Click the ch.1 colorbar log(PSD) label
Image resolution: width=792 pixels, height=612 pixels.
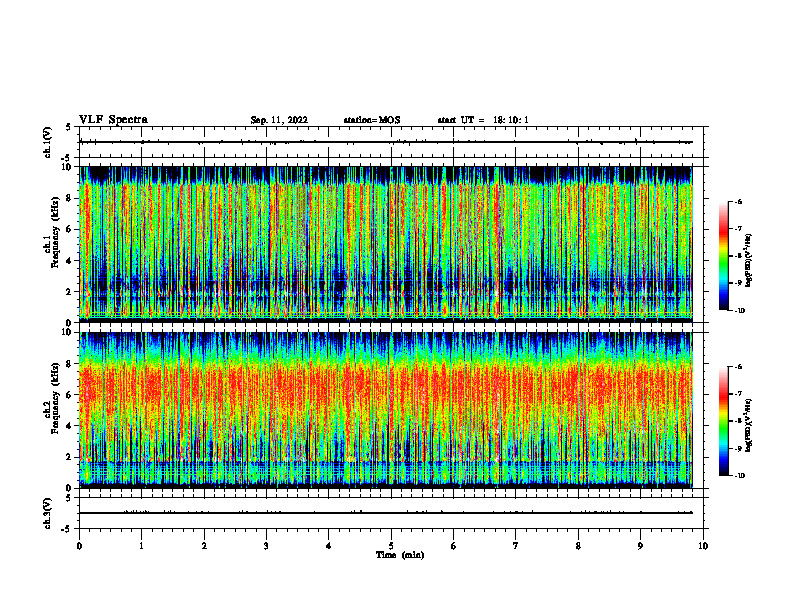click(750, 261)
